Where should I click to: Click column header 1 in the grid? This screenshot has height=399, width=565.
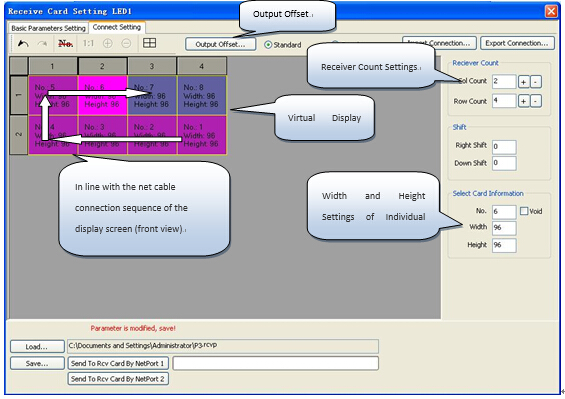tap(53, 66)
